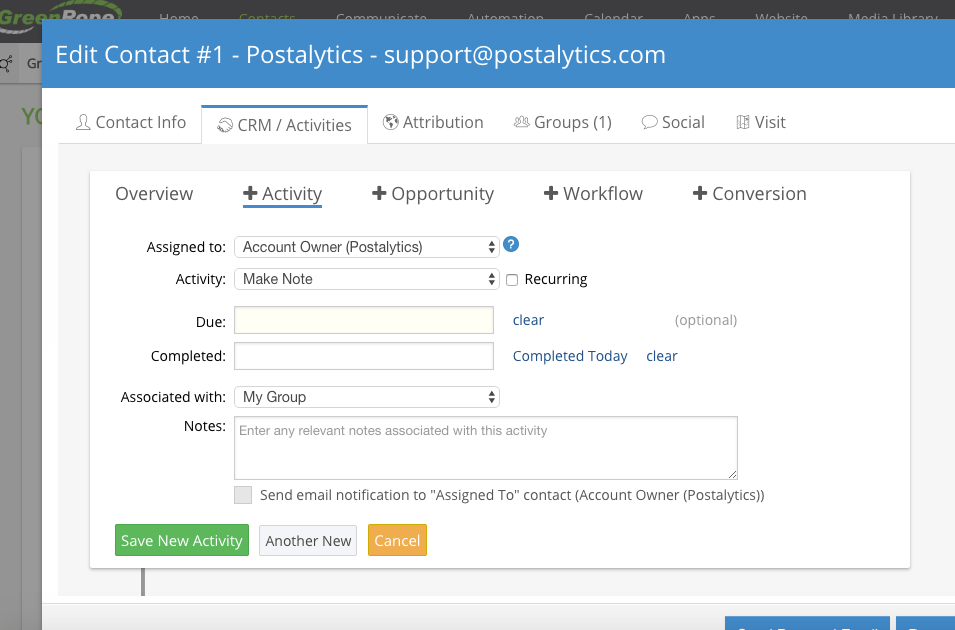This screenshot has height=630, width=955.
Task: Click the Completed Today link
Action: (570, 356)
